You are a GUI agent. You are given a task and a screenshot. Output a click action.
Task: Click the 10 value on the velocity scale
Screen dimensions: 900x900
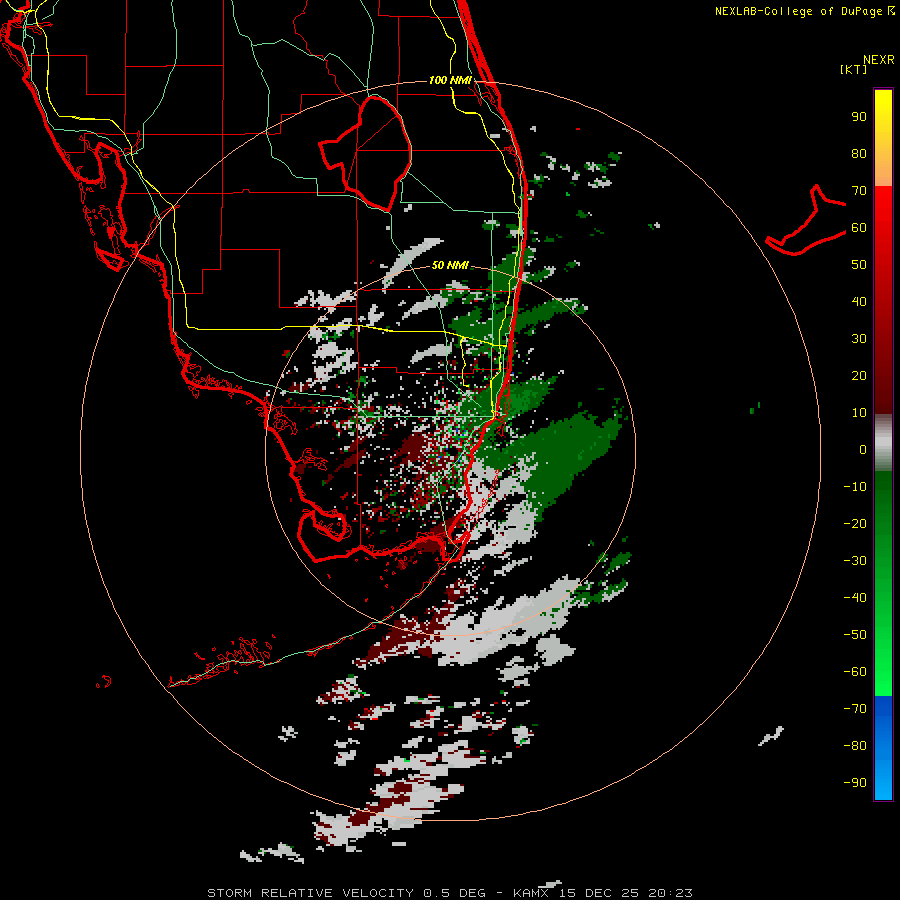coord(859,413)
